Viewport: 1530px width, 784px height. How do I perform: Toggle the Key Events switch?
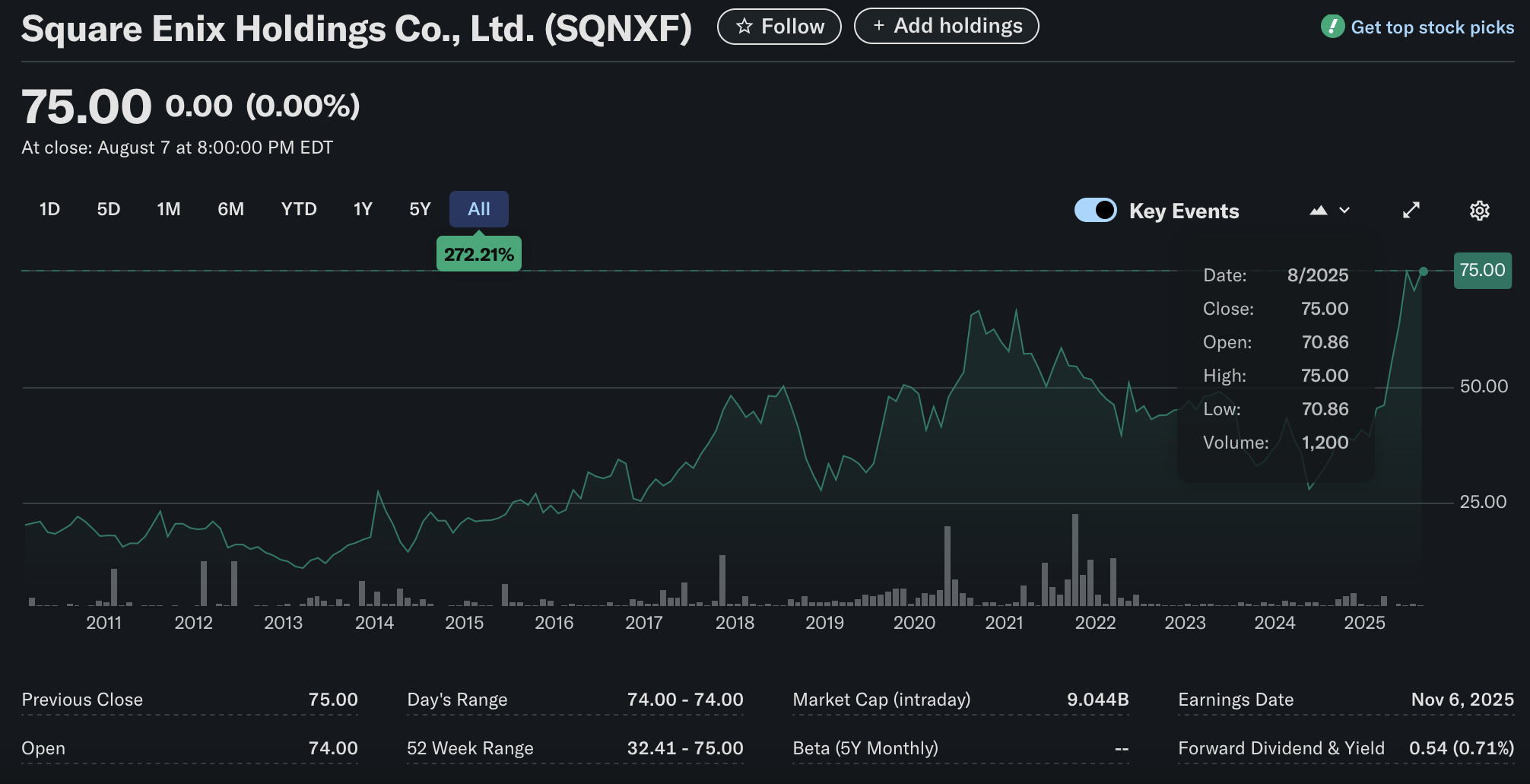coord(1095,210)
